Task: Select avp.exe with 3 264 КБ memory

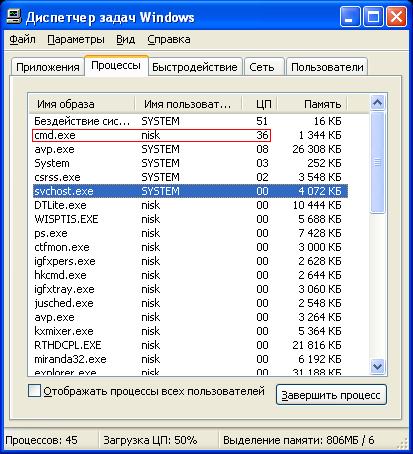Action: point(190,317)
